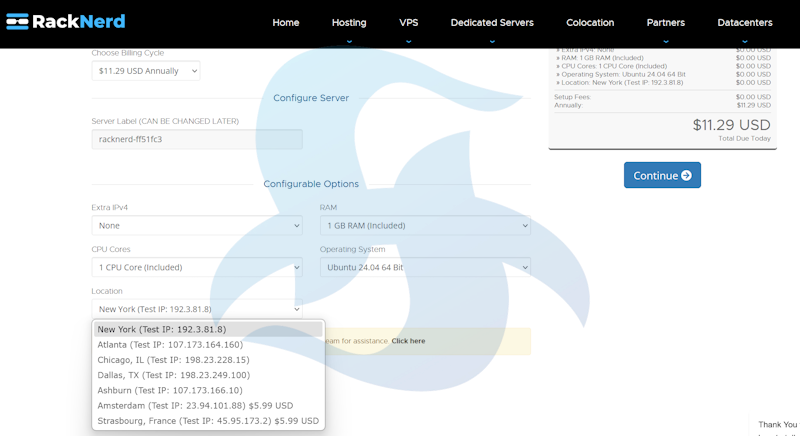Open the Colocation menu
Image resolution: width=800 pixels, height=436 pixels.
click(590, 22)
